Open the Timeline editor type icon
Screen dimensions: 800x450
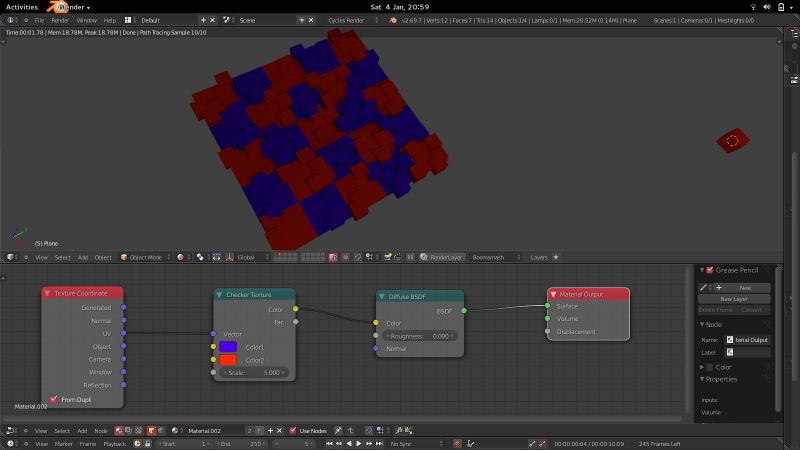pyautogui.click(x=10, y=444)
